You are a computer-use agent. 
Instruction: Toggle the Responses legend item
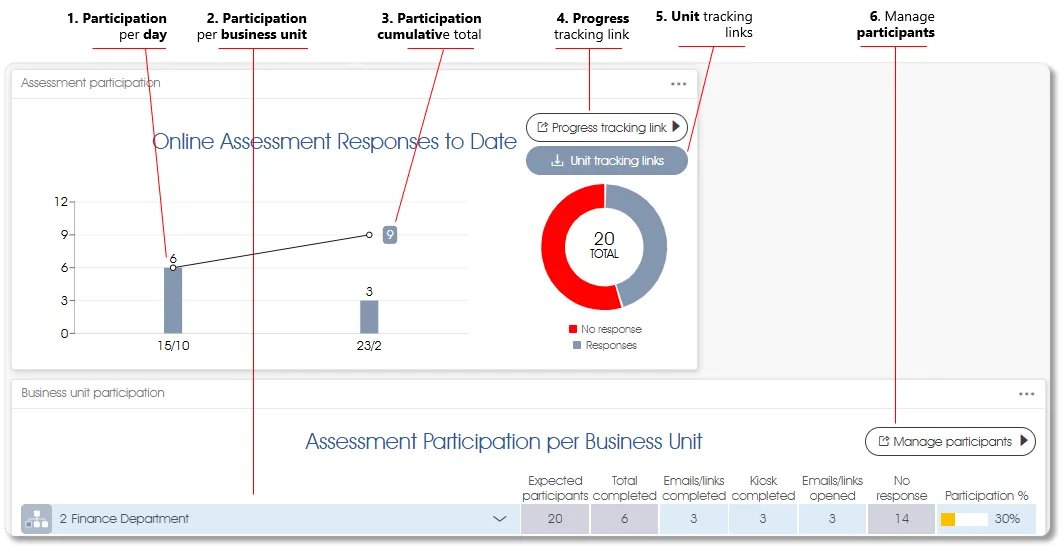605,345
